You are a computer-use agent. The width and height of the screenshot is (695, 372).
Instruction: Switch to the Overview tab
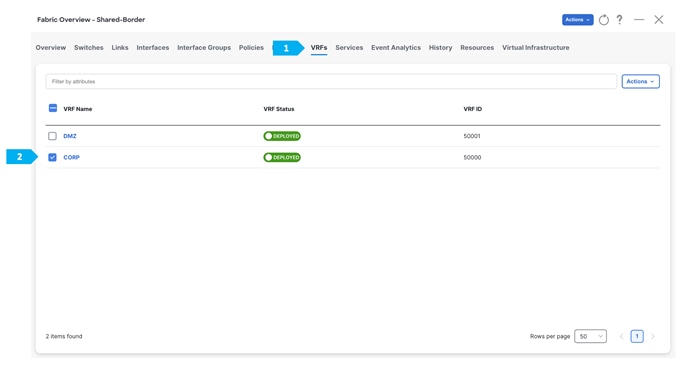[51, 47]
